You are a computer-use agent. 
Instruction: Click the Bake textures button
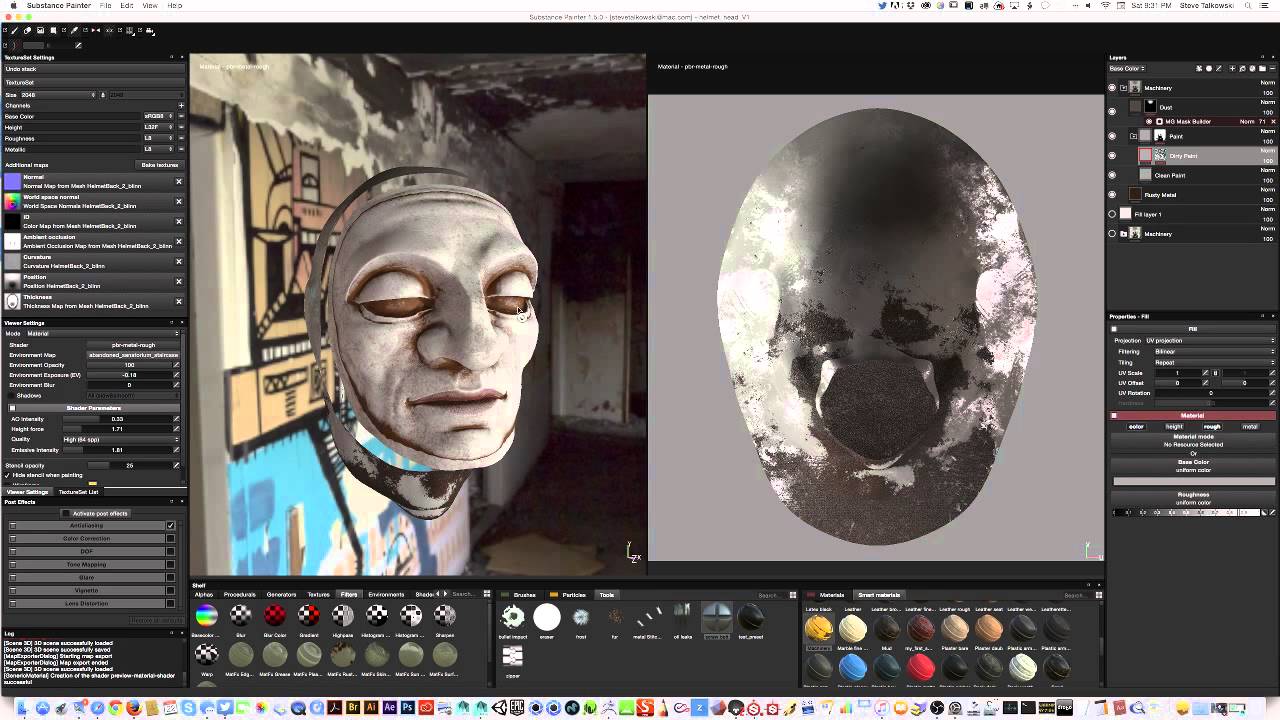[159, 165]
